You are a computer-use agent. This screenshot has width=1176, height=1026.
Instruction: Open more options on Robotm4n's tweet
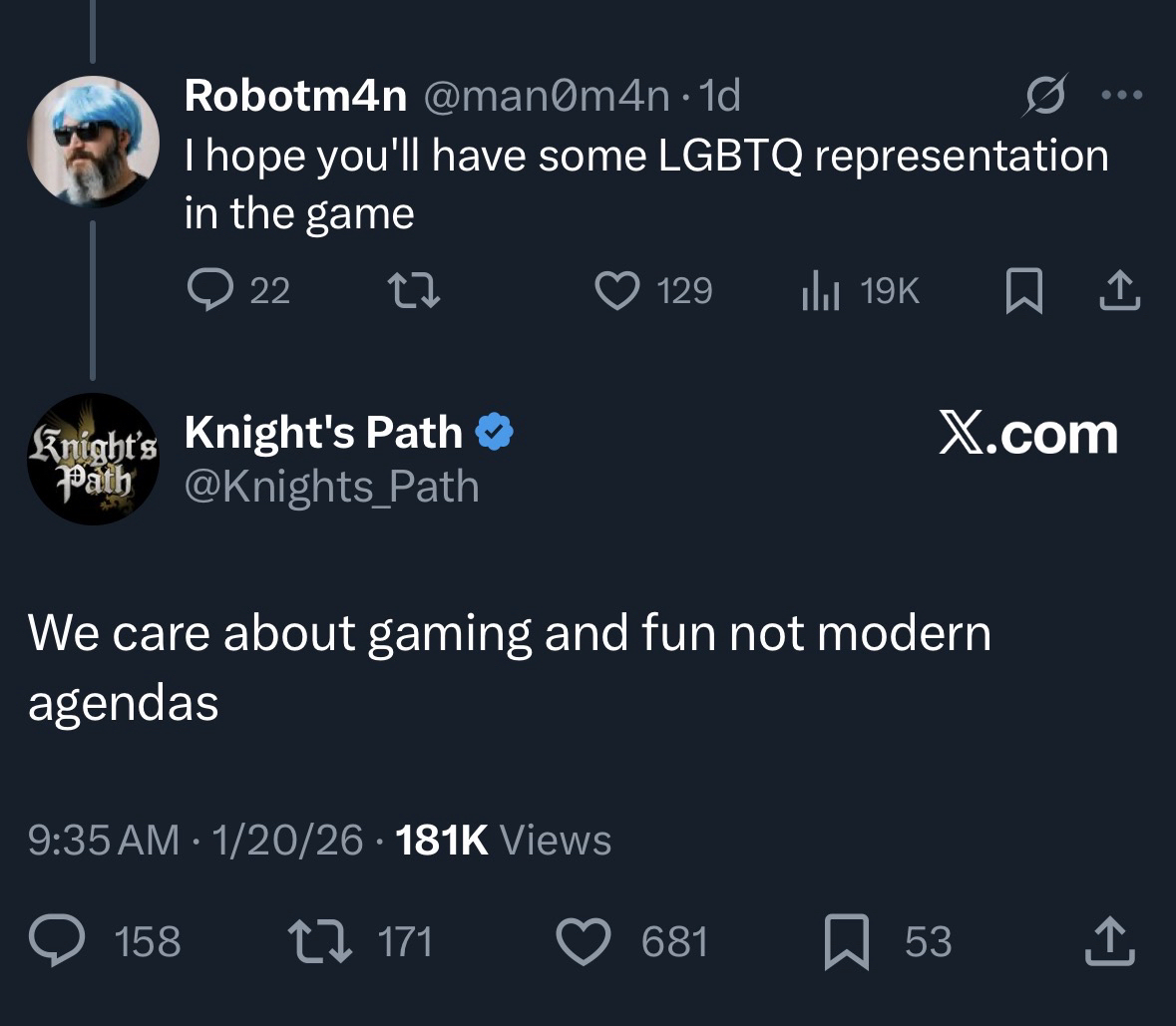tap(1122, 97)
